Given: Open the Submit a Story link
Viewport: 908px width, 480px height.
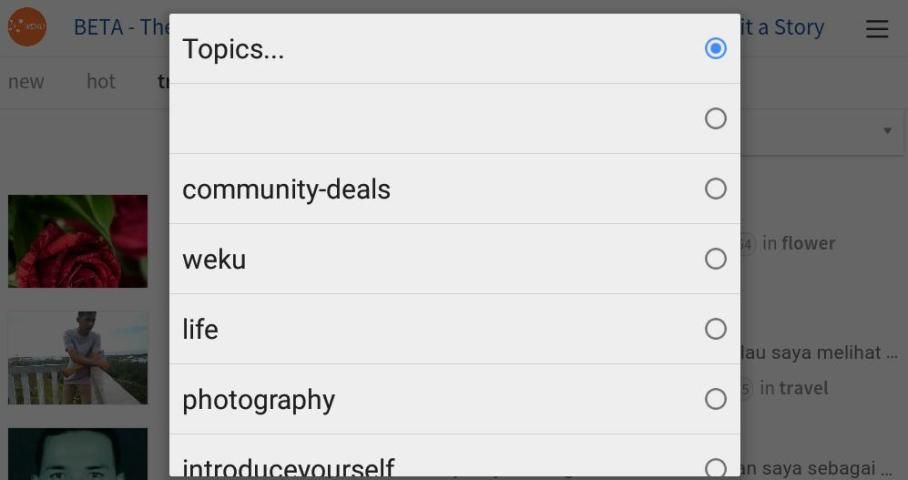Looking at the screenshot, I should tap(782, 27).
